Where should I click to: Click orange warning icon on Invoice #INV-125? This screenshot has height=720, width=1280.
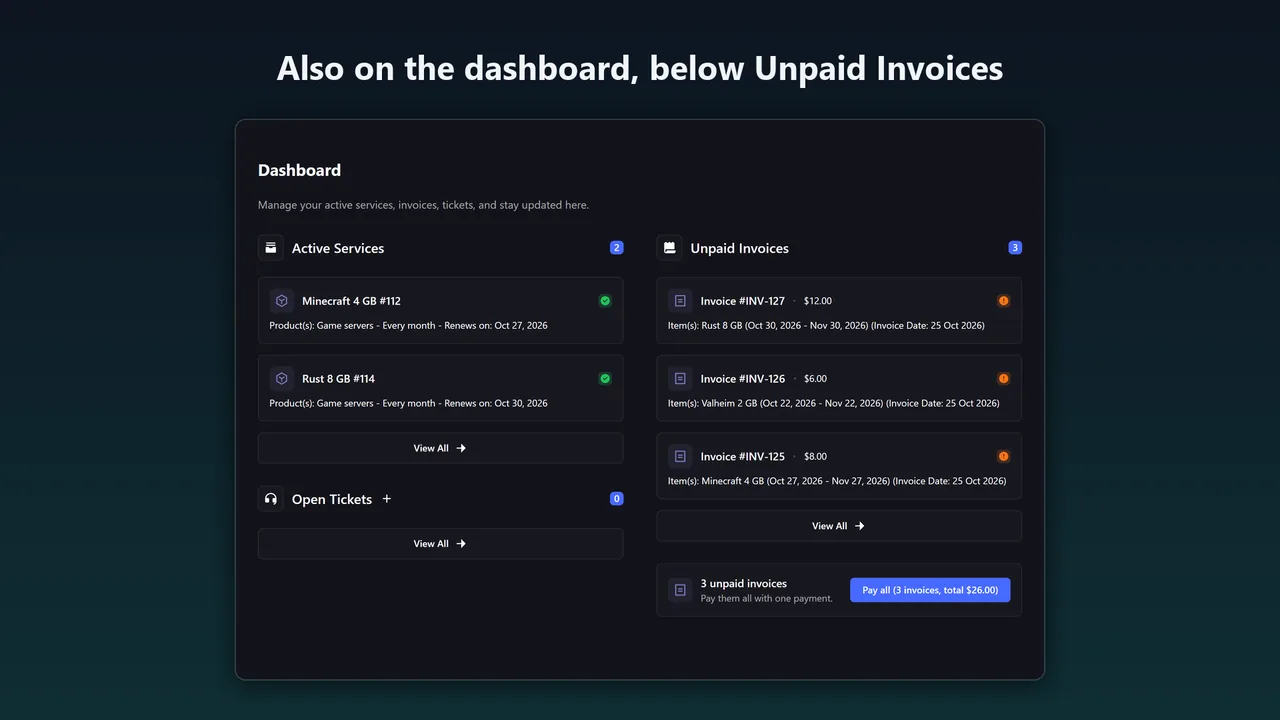tap(1004, 457)
